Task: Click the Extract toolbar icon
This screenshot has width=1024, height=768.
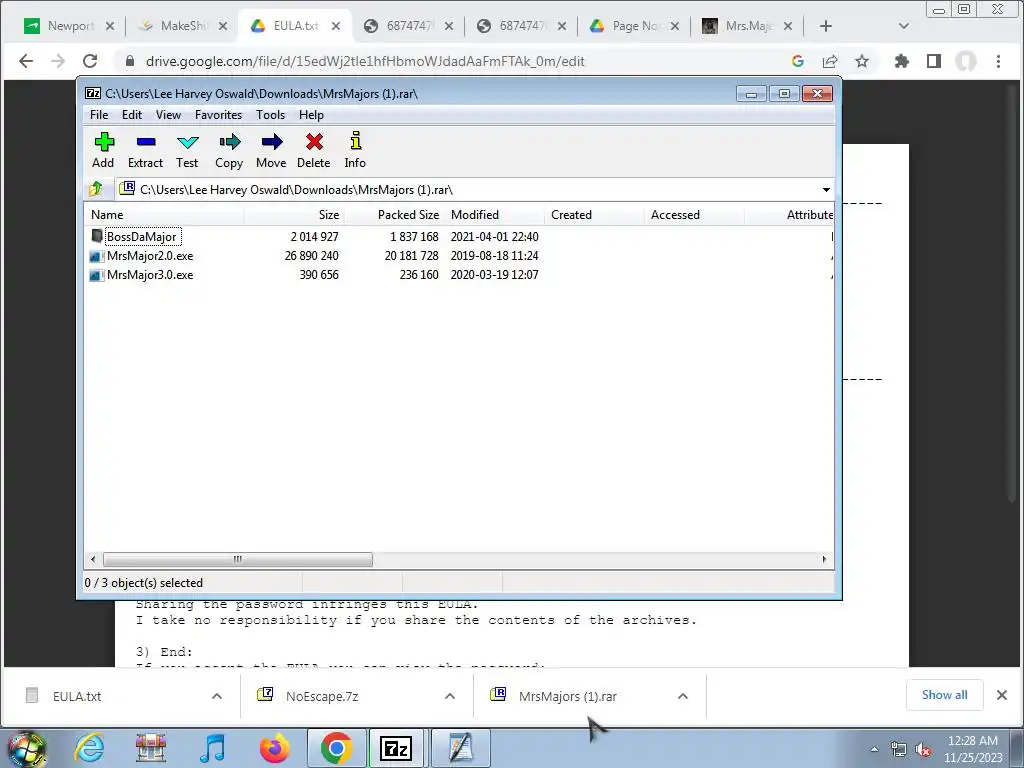Action: (x=146, y=142)
